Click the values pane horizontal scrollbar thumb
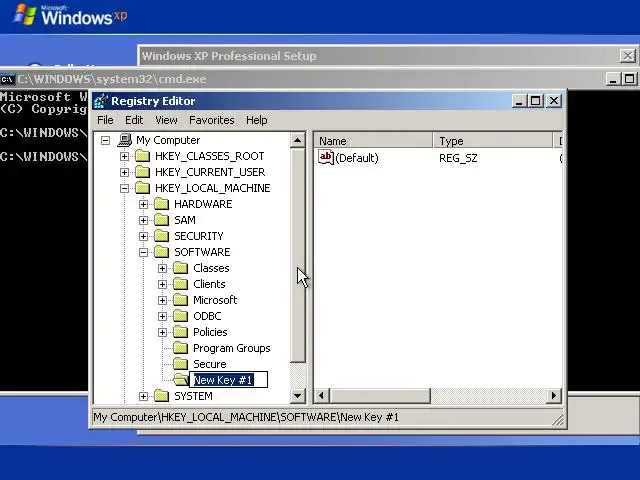 click(x=380, y=396)
